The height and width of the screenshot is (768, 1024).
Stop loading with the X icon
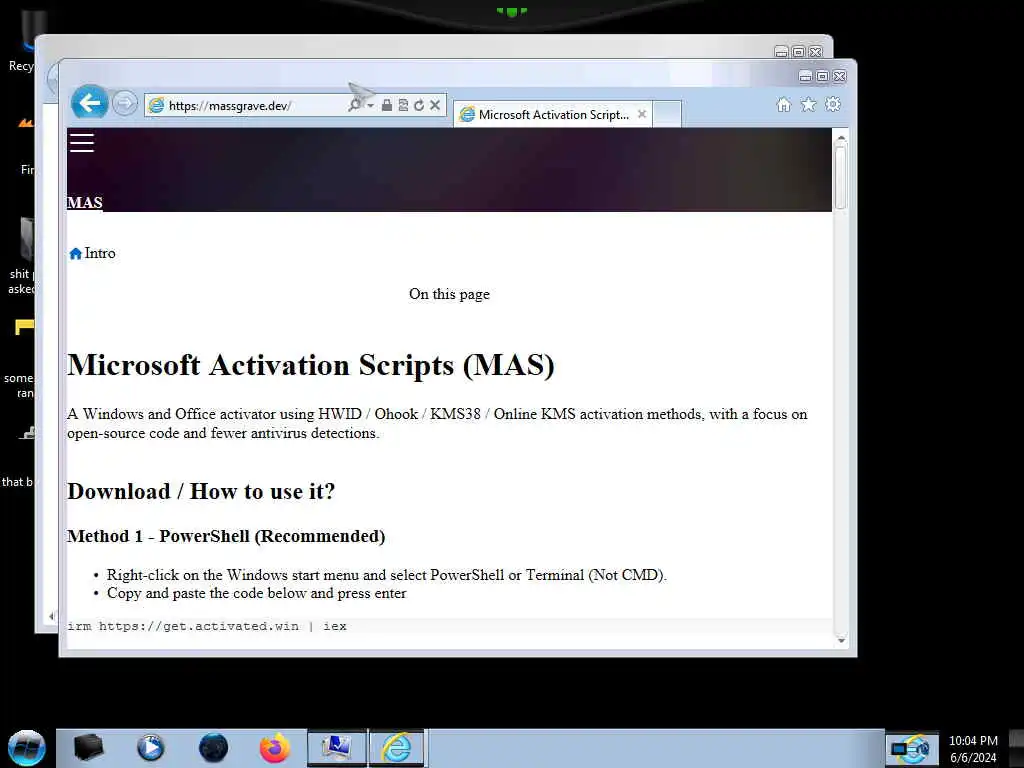tap(435, 105)
